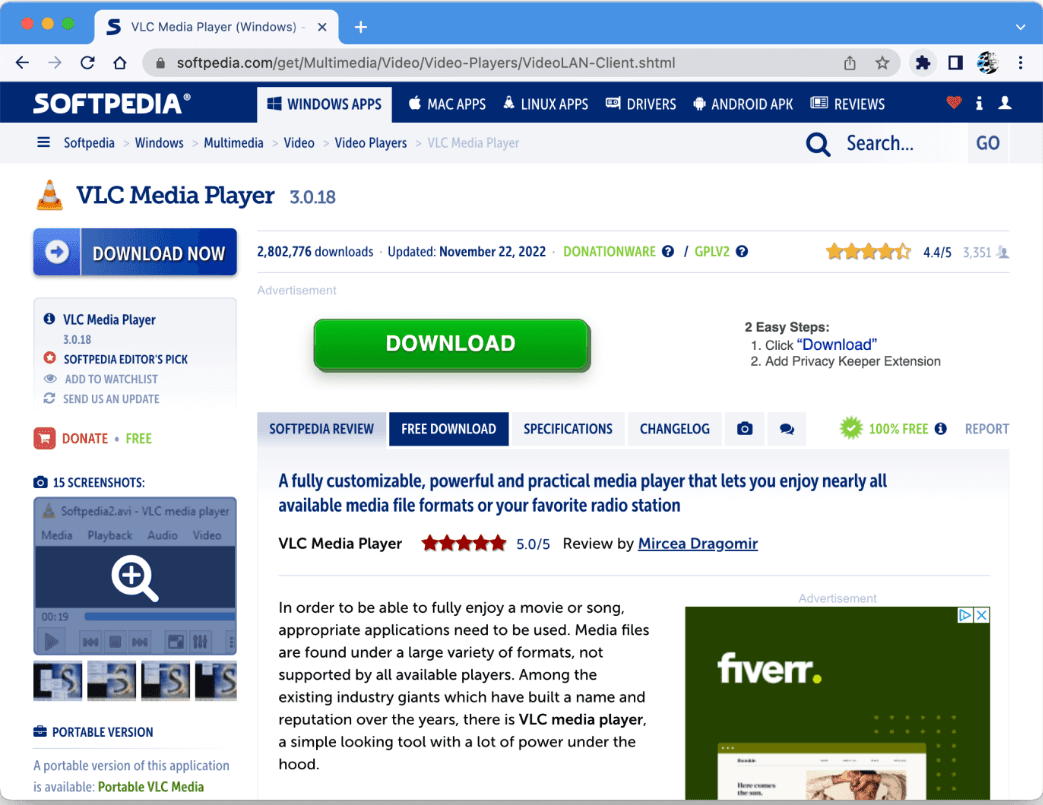The width and height of the screenshot is (1043, 805).
Task: Bookmark this page with the star icon
Action: coord(882,63)
